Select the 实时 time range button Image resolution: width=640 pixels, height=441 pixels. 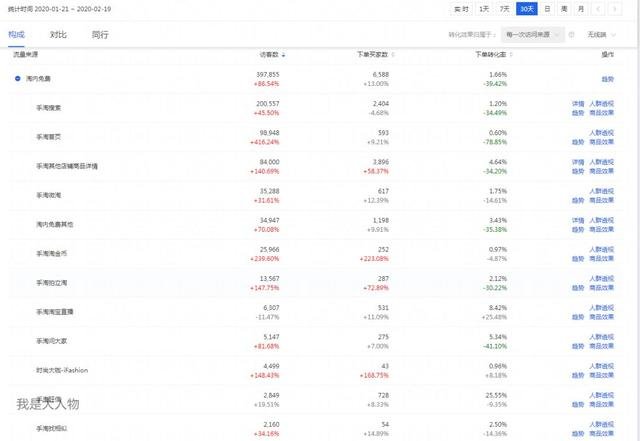(462, 9)
